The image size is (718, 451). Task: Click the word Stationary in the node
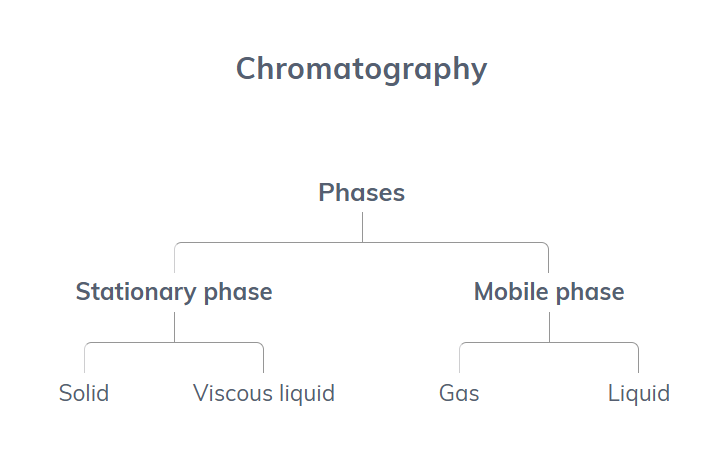136,292
